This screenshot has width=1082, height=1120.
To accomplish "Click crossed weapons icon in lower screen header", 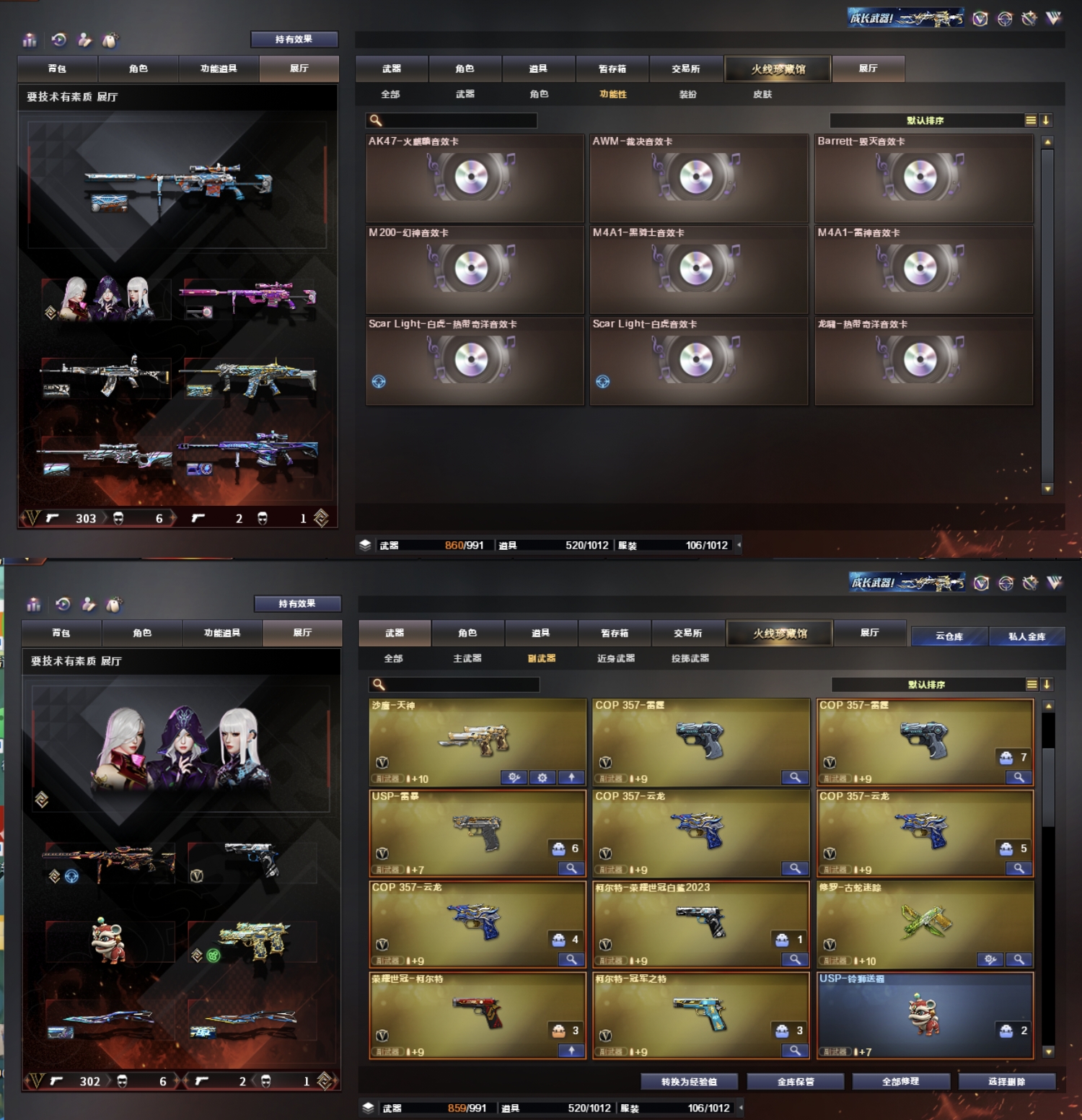I will pyautogui.click(x=1030, y=583).
